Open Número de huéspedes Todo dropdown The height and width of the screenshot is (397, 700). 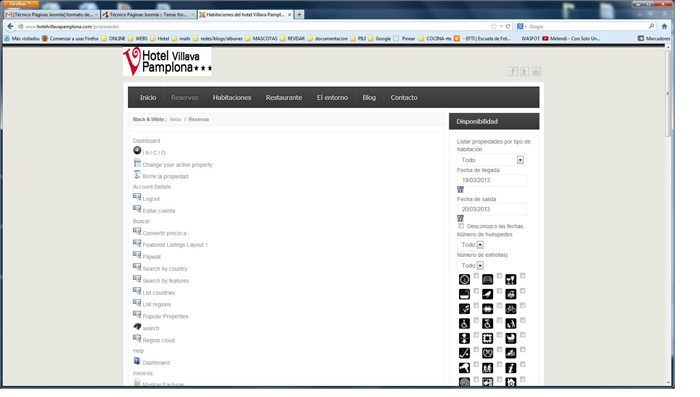[x=471, y=245]
